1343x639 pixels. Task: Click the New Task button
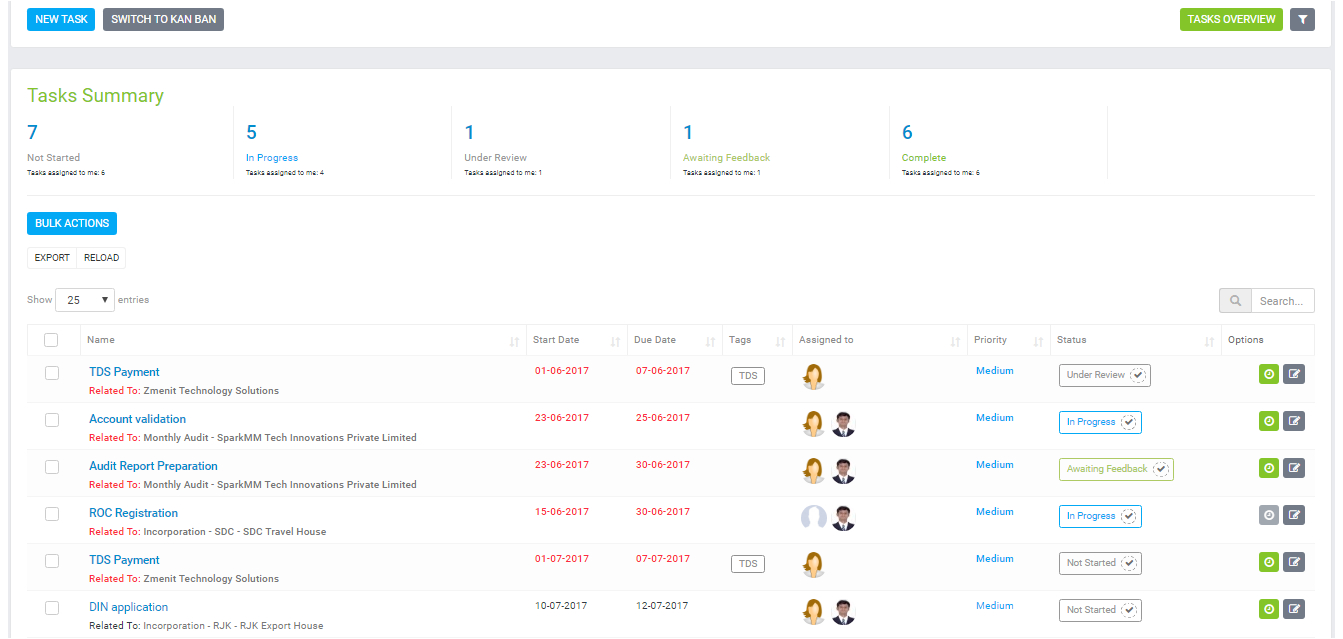point(61,19)
